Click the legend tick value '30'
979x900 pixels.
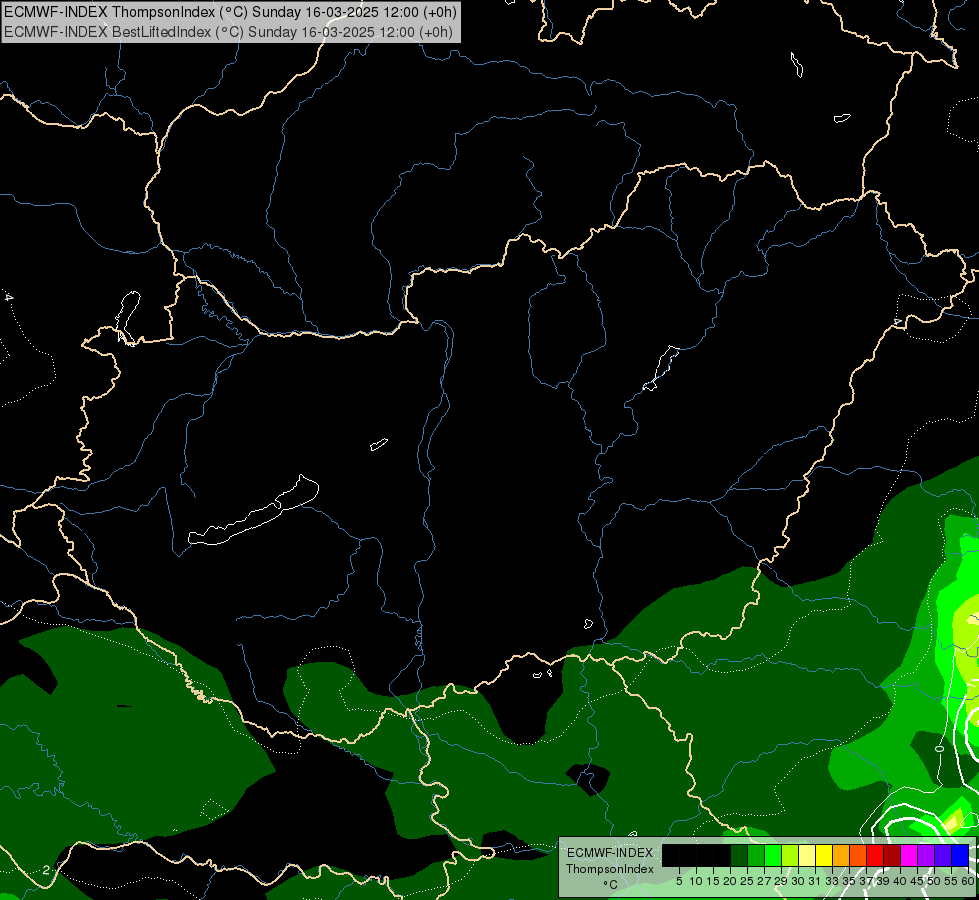point(798,881)
